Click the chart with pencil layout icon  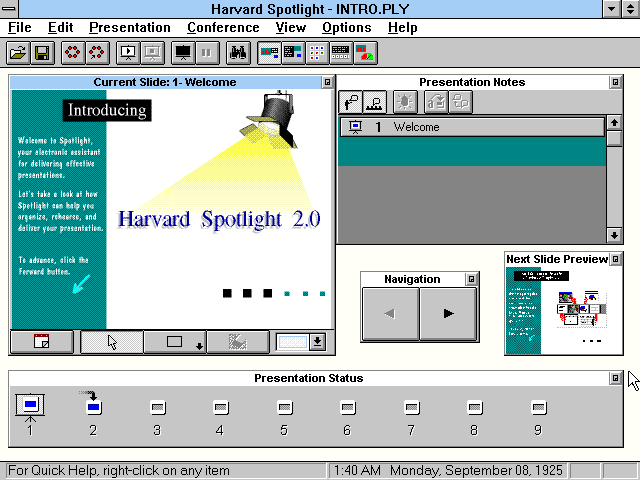[x=366, y=53]
